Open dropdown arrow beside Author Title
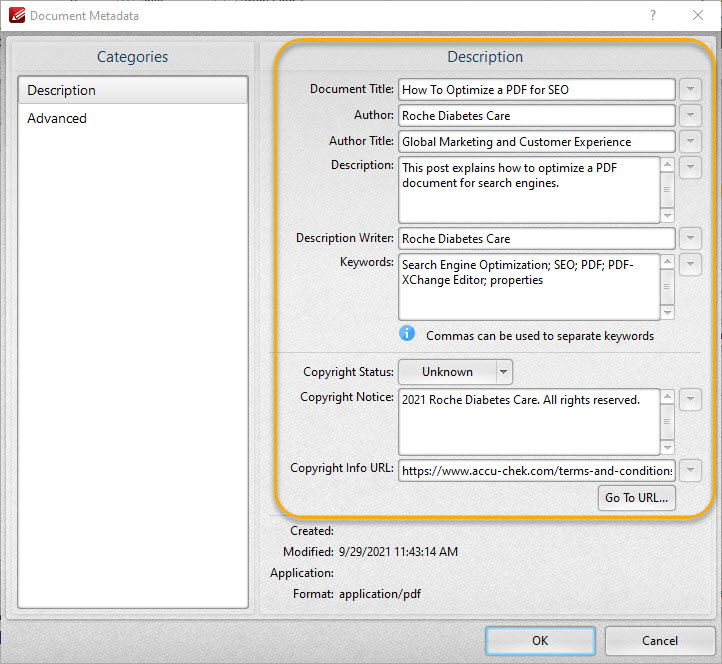 690,141
